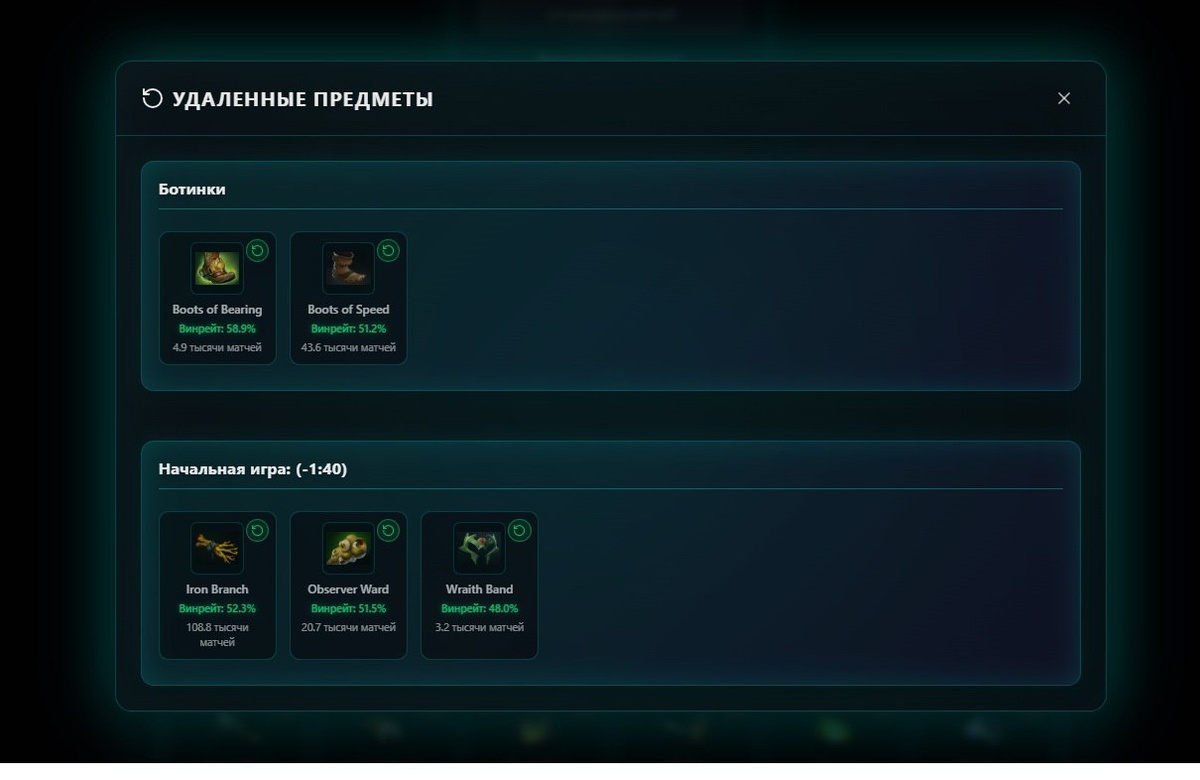Click the Wraith Band name label
Viewport: 1200px width, 780px height.
tap(479, 590)
